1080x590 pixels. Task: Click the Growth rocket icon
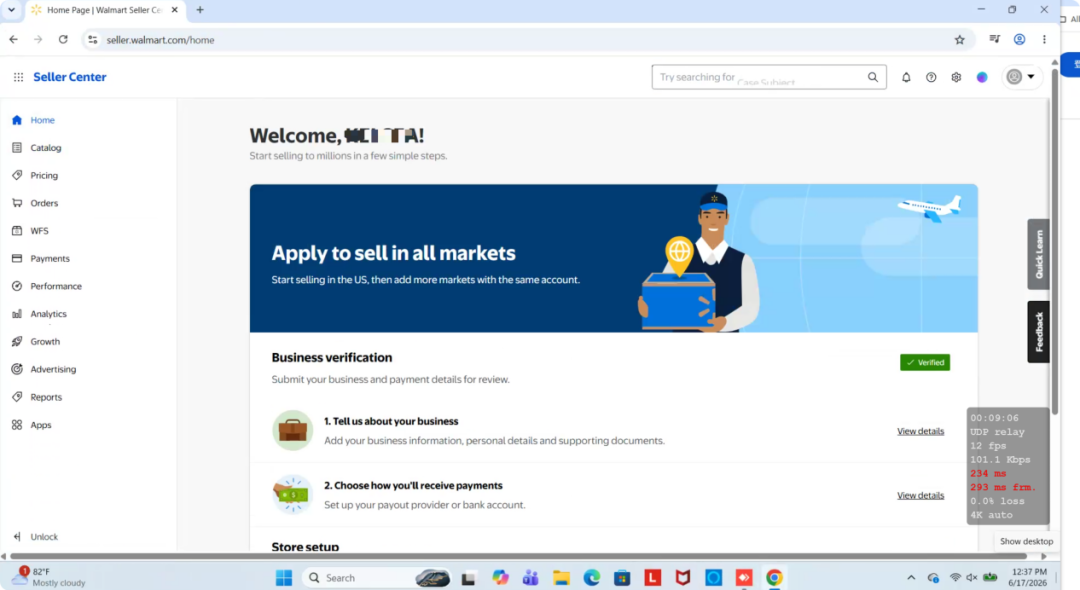(x=17, y=341)
